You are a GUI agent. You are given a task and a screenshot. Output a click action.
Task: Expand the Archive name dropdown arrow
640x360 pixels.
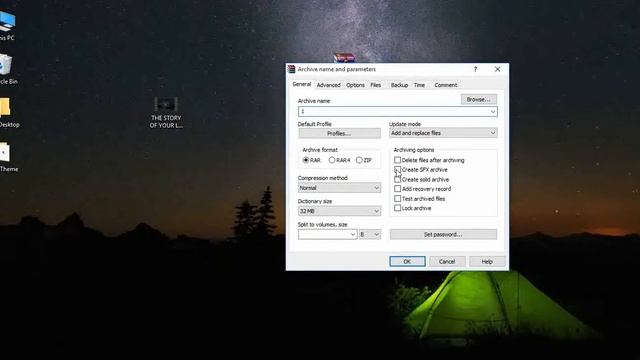(x=493, y=111)
